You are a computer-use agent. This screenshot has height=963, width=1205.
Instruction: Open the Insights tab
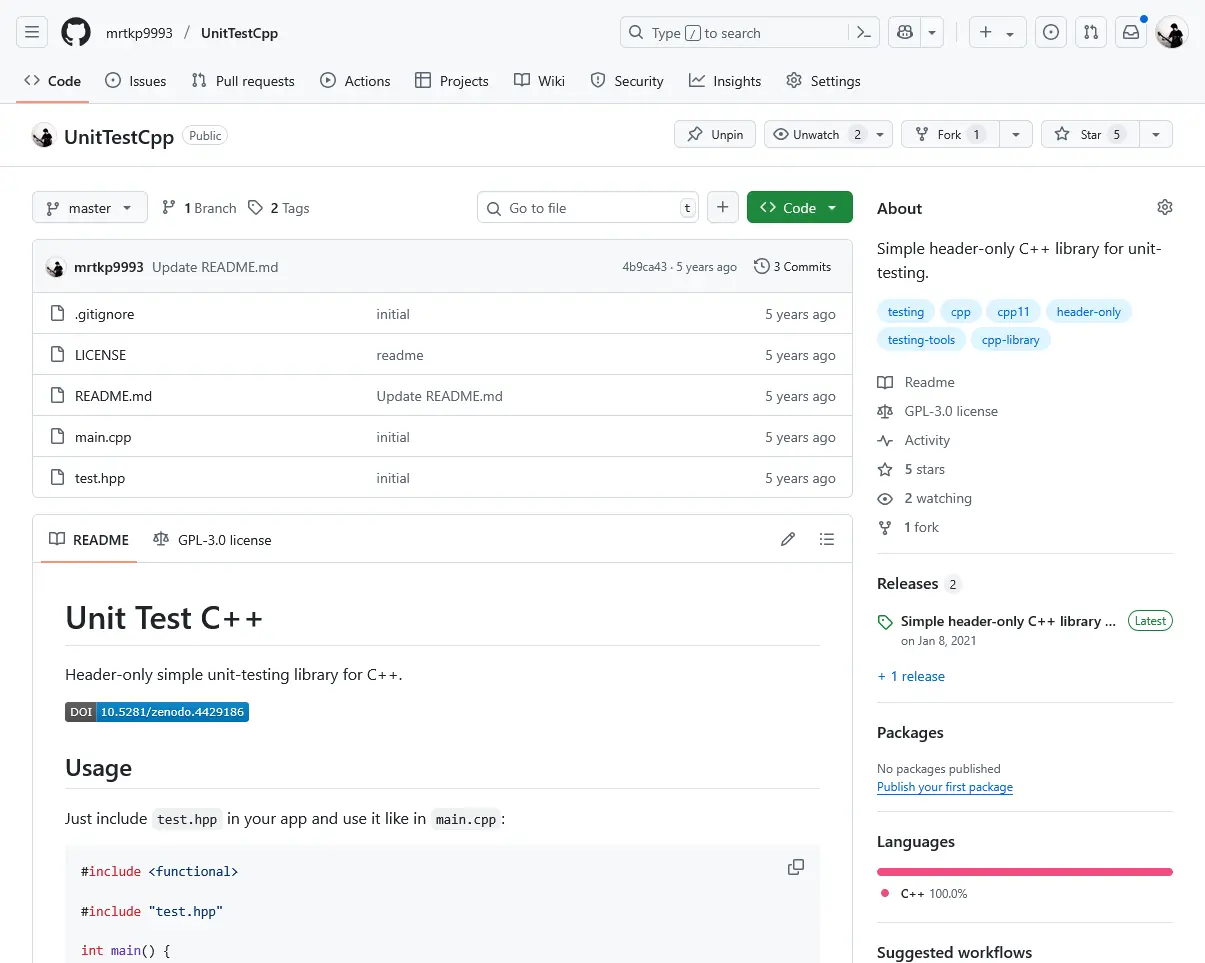point(725,81)
